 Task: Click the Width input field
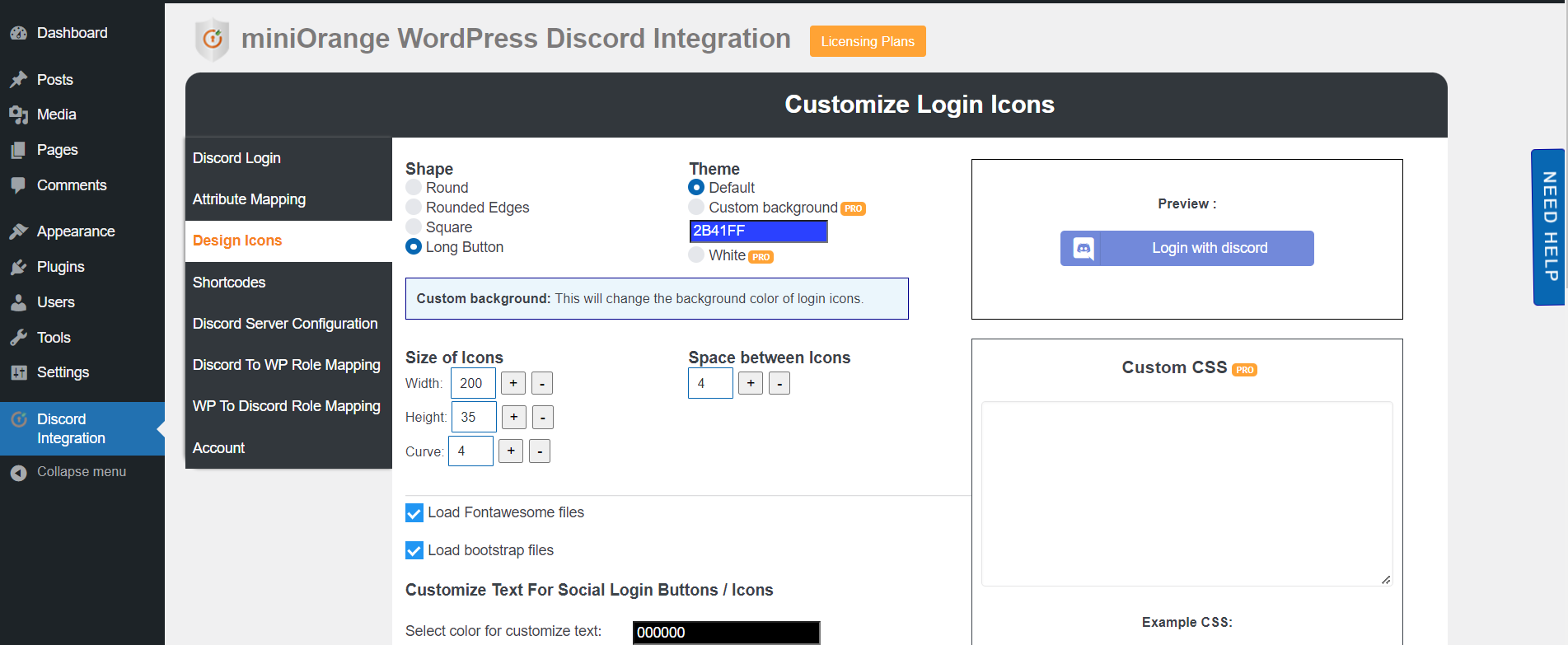point(473,383)
